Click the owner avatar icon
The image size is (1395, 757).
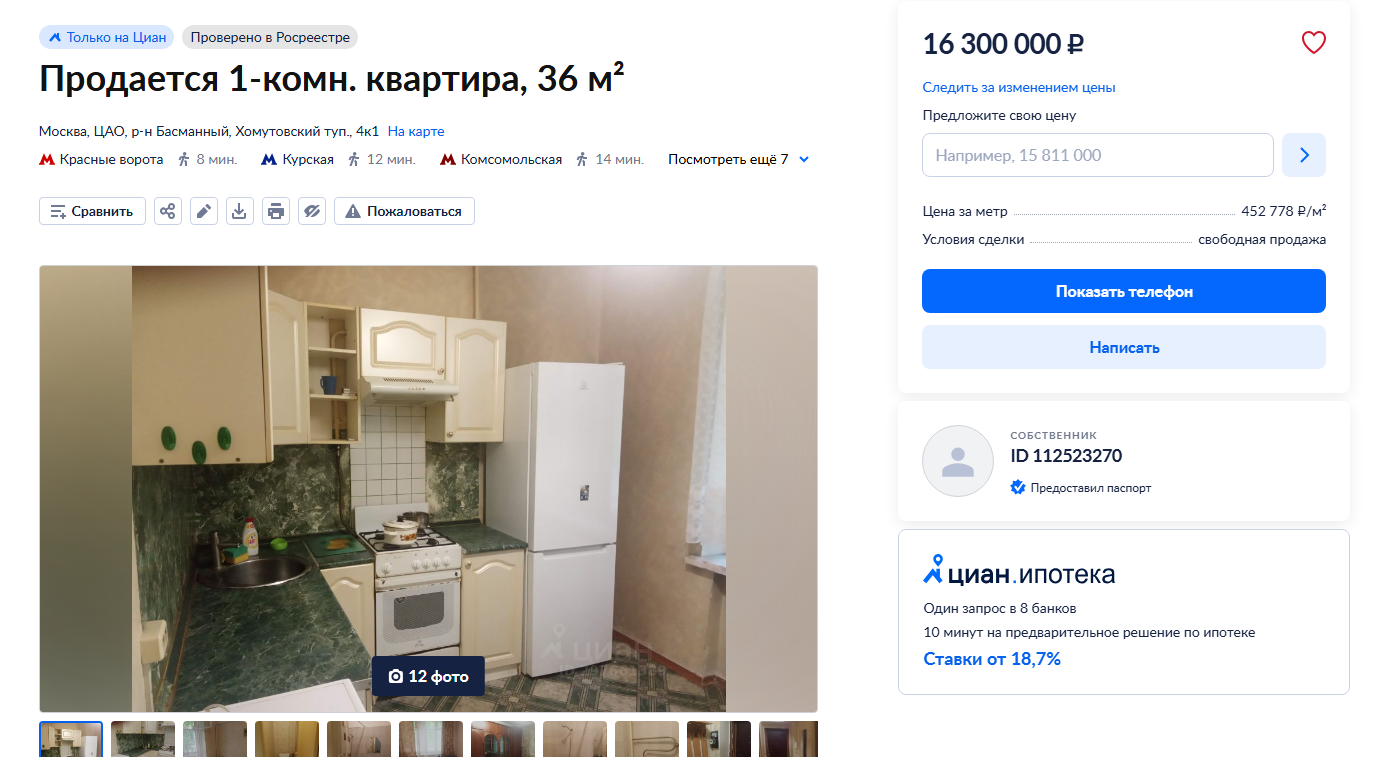click(x=958, y=461)
